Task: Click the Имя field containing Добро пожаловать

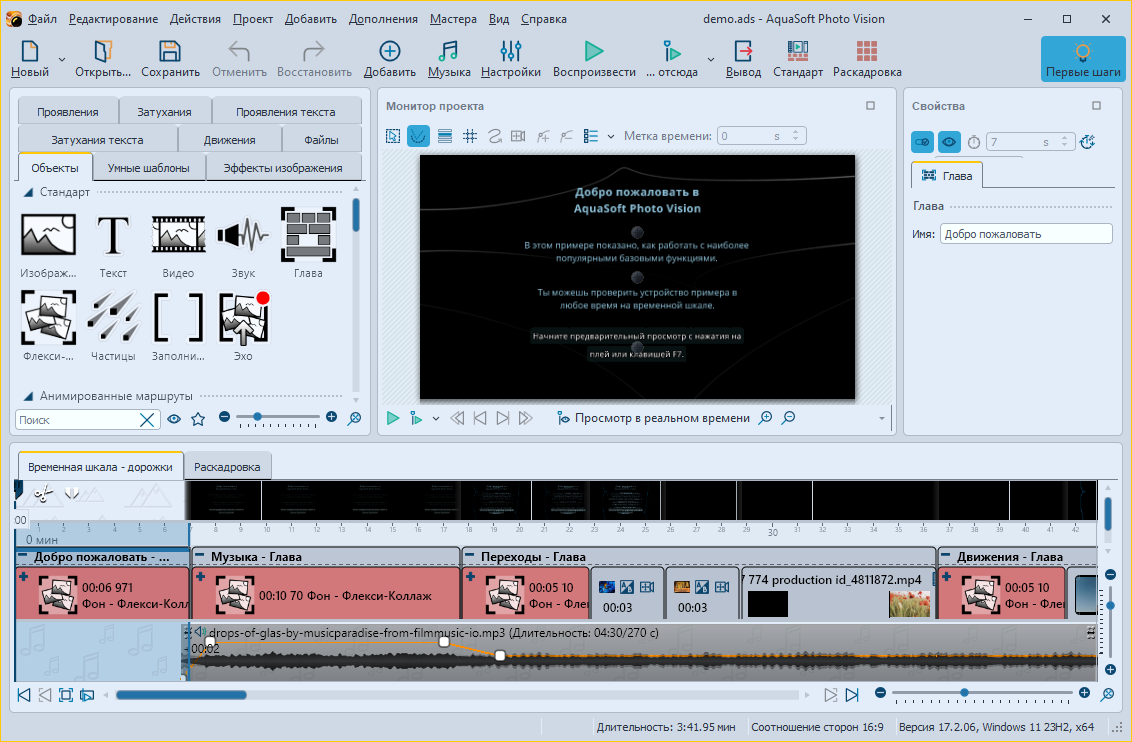Action: point(1026,234)
